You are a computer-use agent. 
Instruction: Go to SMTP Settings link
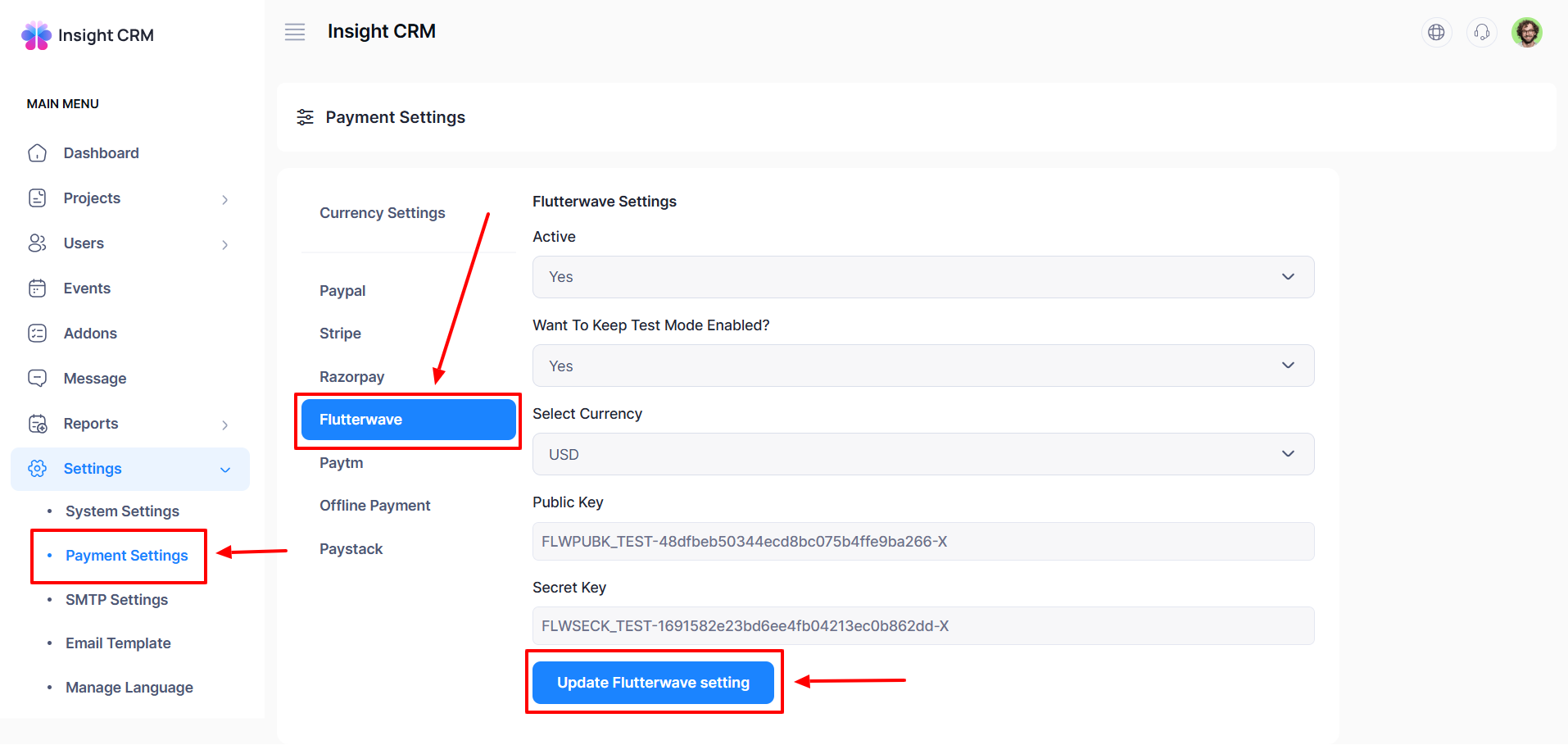click(116, 600)
